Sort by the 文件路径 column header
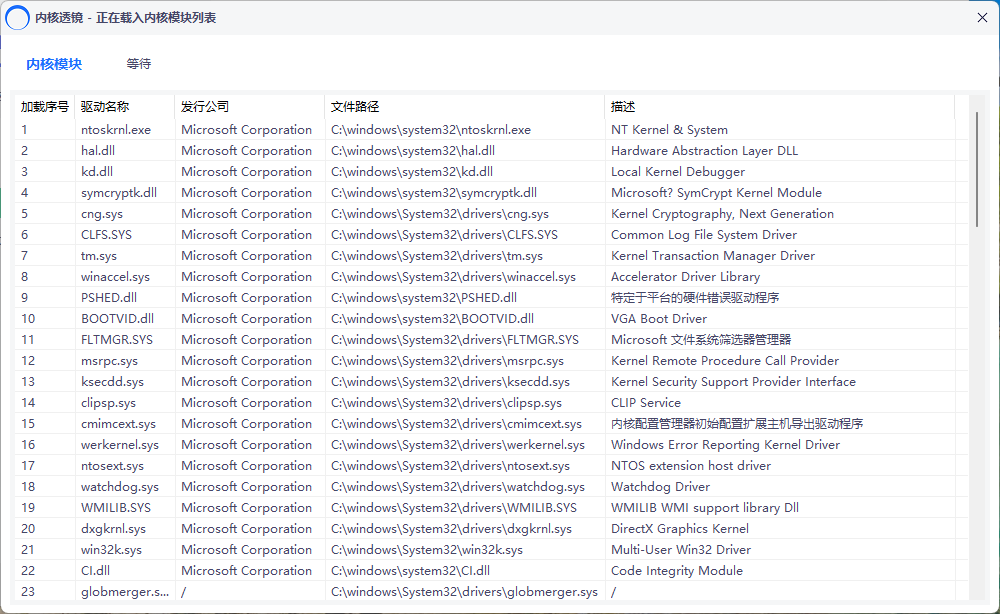Screen dimensions: 1000x614 pos(352,106)
